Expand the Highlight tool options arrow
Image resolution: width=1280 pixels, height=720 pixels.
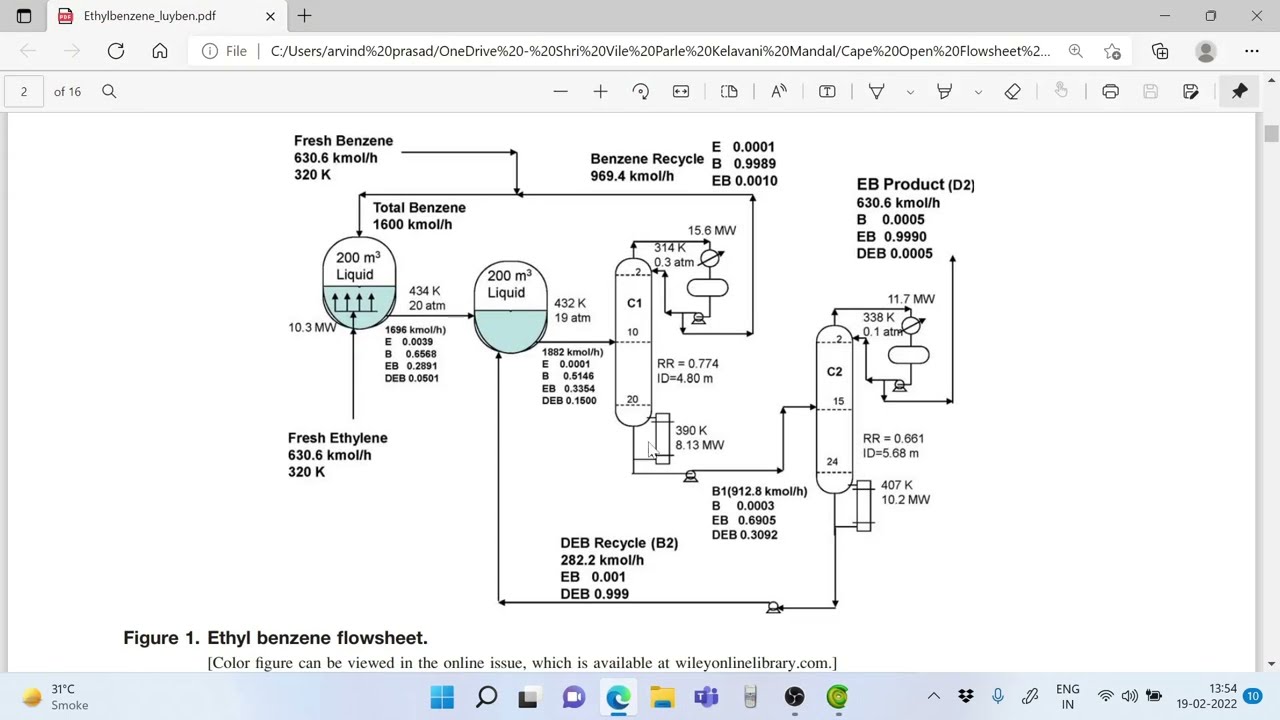click(978, 92)
